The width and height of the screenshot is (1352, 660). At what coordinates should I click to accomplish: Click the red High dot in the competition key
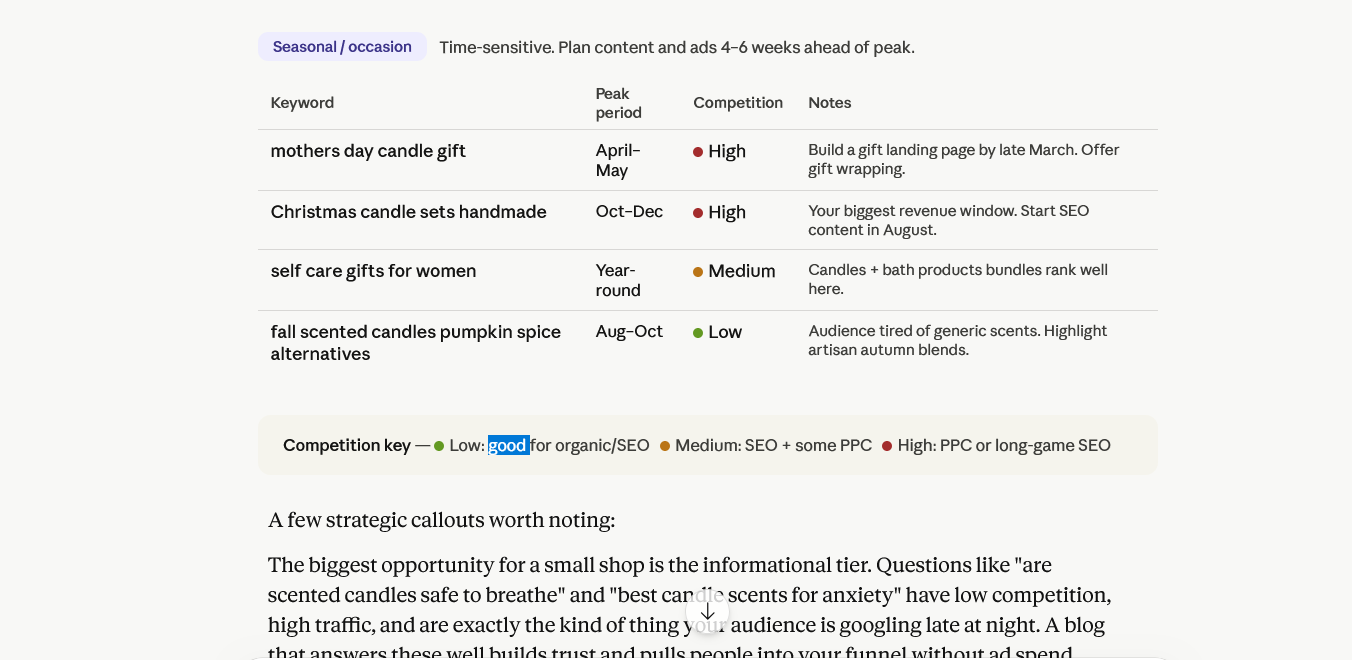pos(887,446)
